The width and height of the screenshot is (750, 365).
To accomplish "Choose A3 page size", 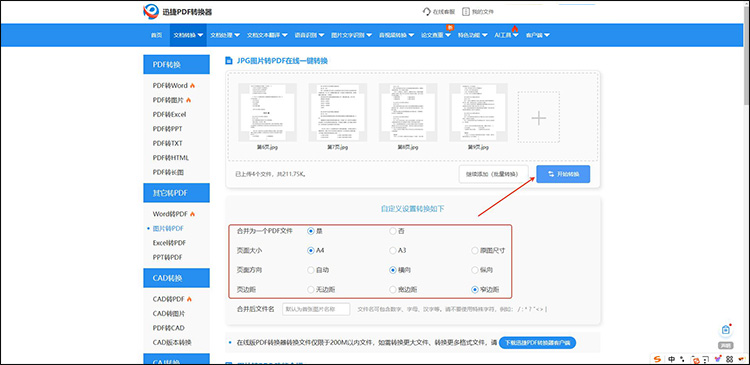I will [393, 250].
